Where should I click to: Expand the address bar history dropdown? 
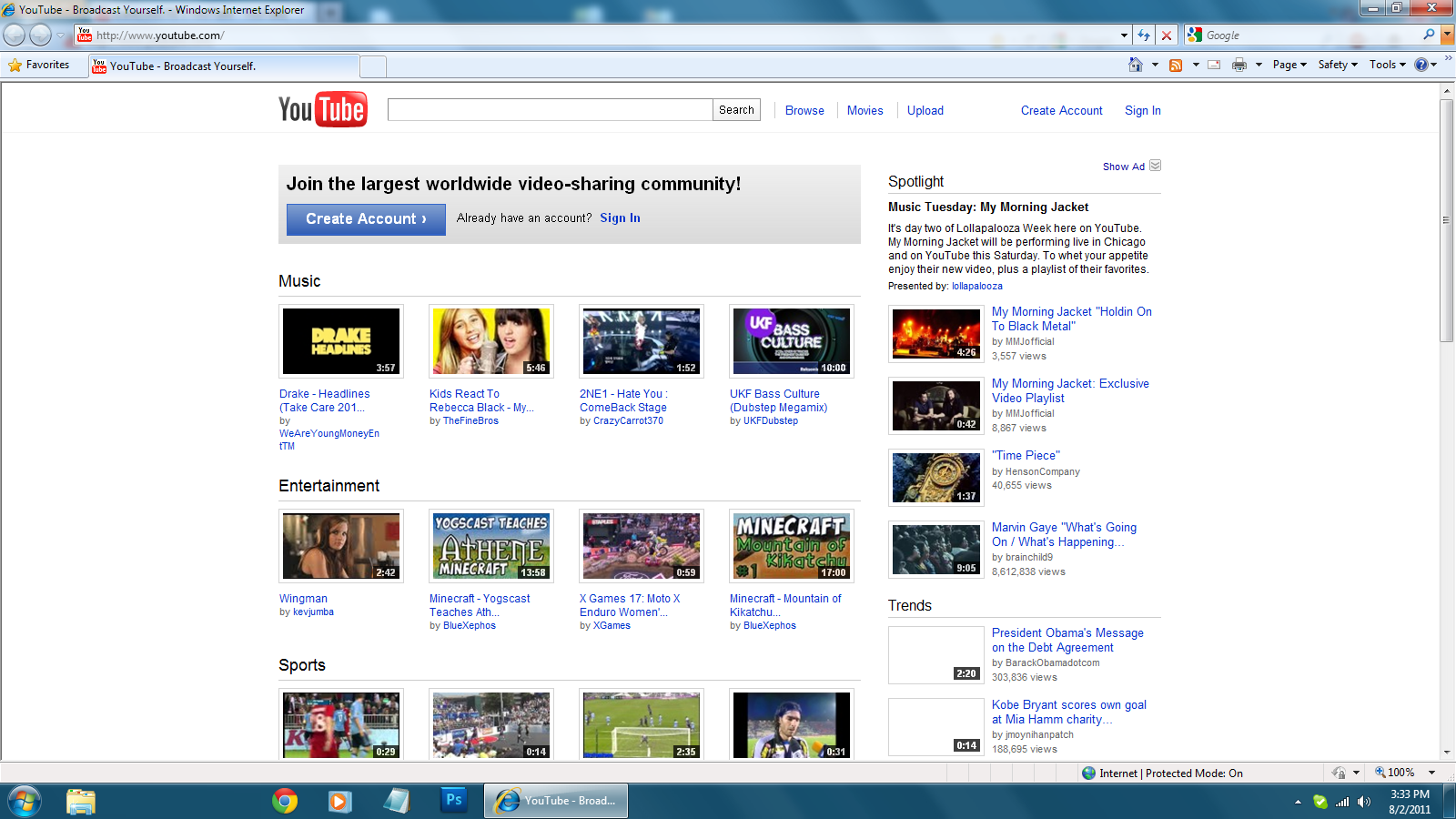coord(1124,35)
